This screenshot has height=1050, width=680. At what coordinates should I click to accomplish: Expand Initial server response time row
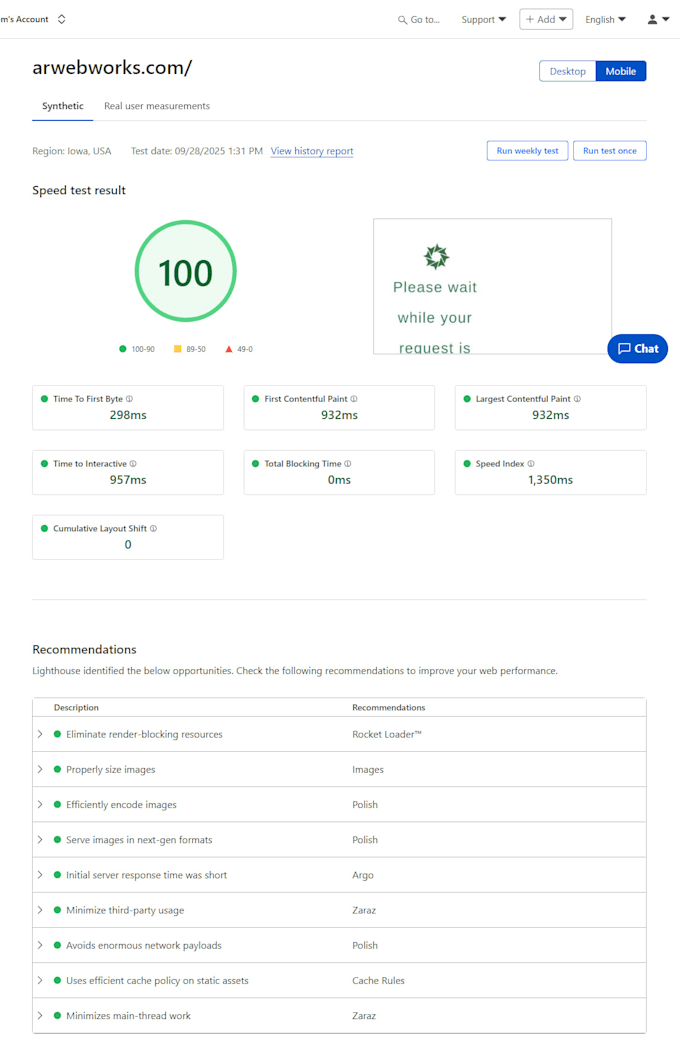40,875
